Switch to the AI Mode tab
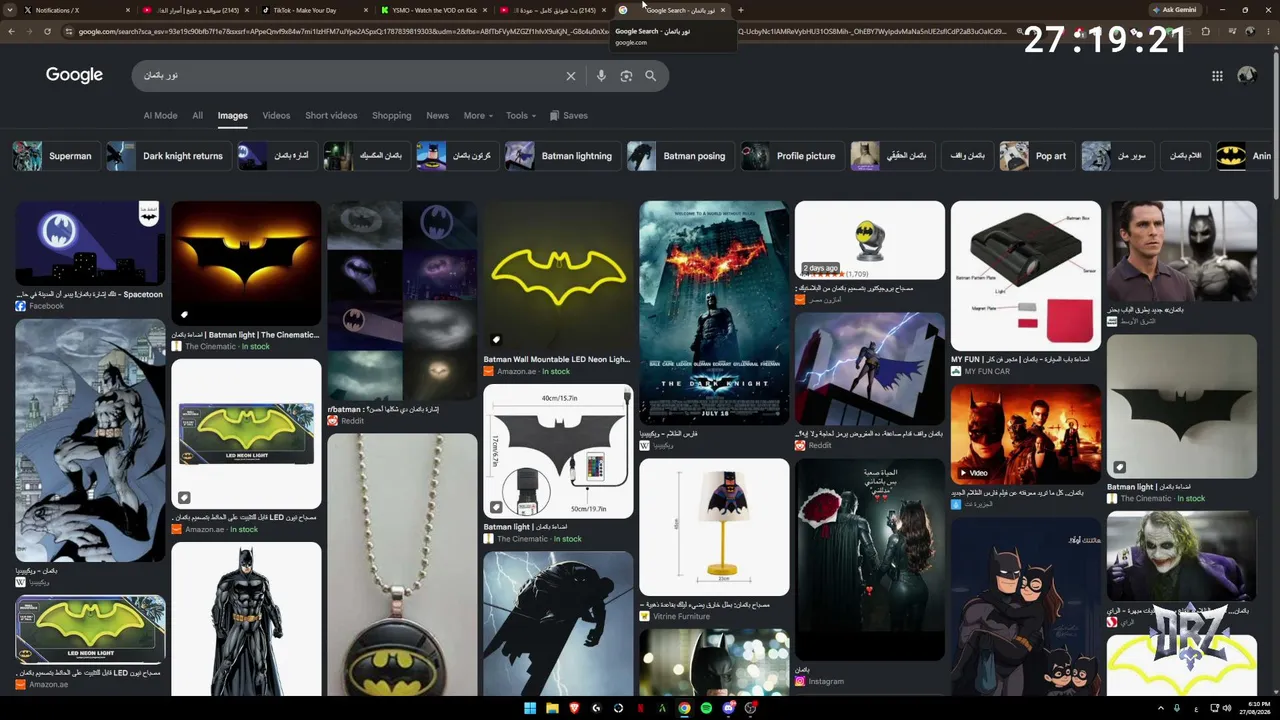 (x=160, y=115)
